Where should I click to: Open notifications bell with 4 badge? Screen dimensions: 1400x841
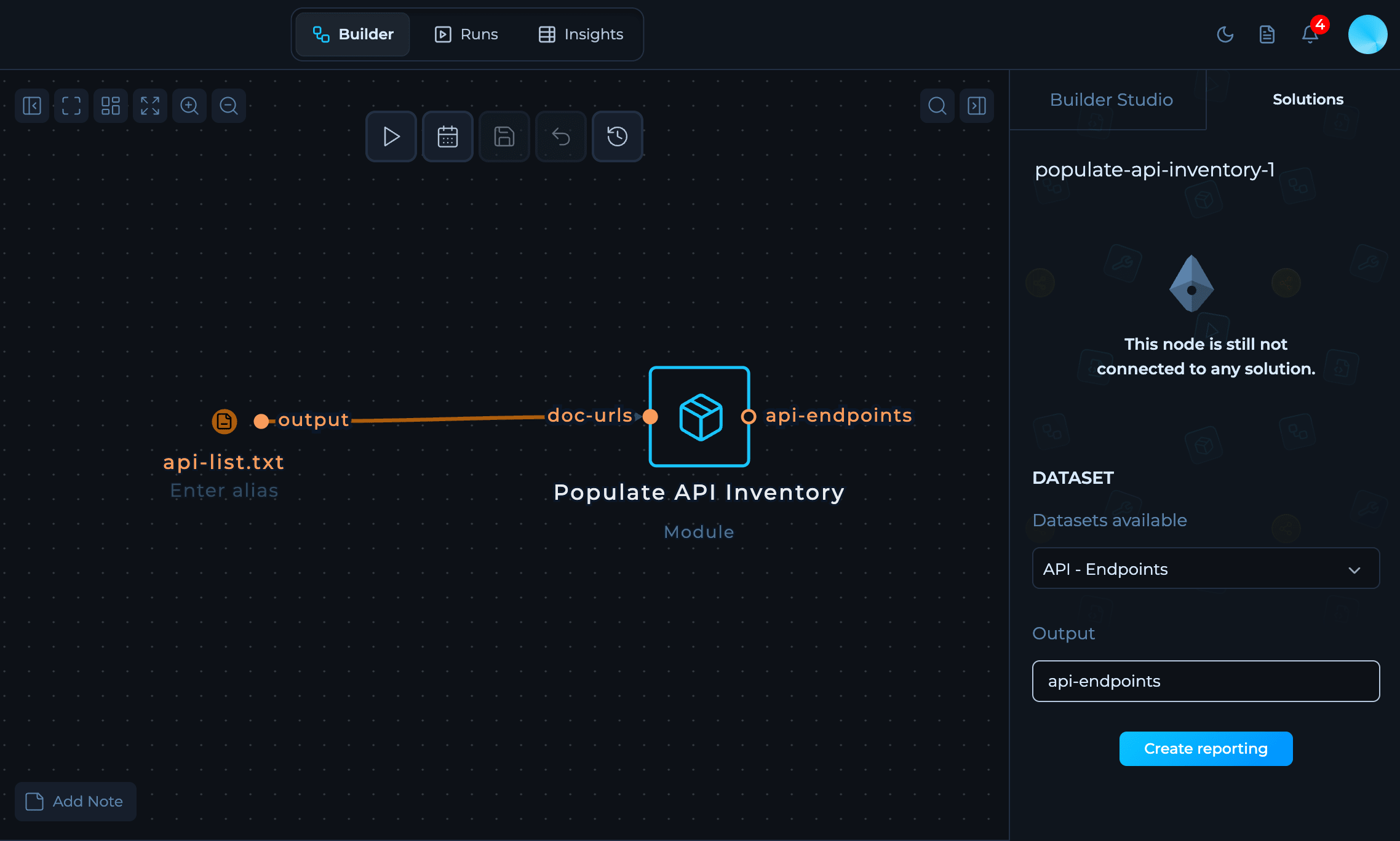coord(1310,34)
